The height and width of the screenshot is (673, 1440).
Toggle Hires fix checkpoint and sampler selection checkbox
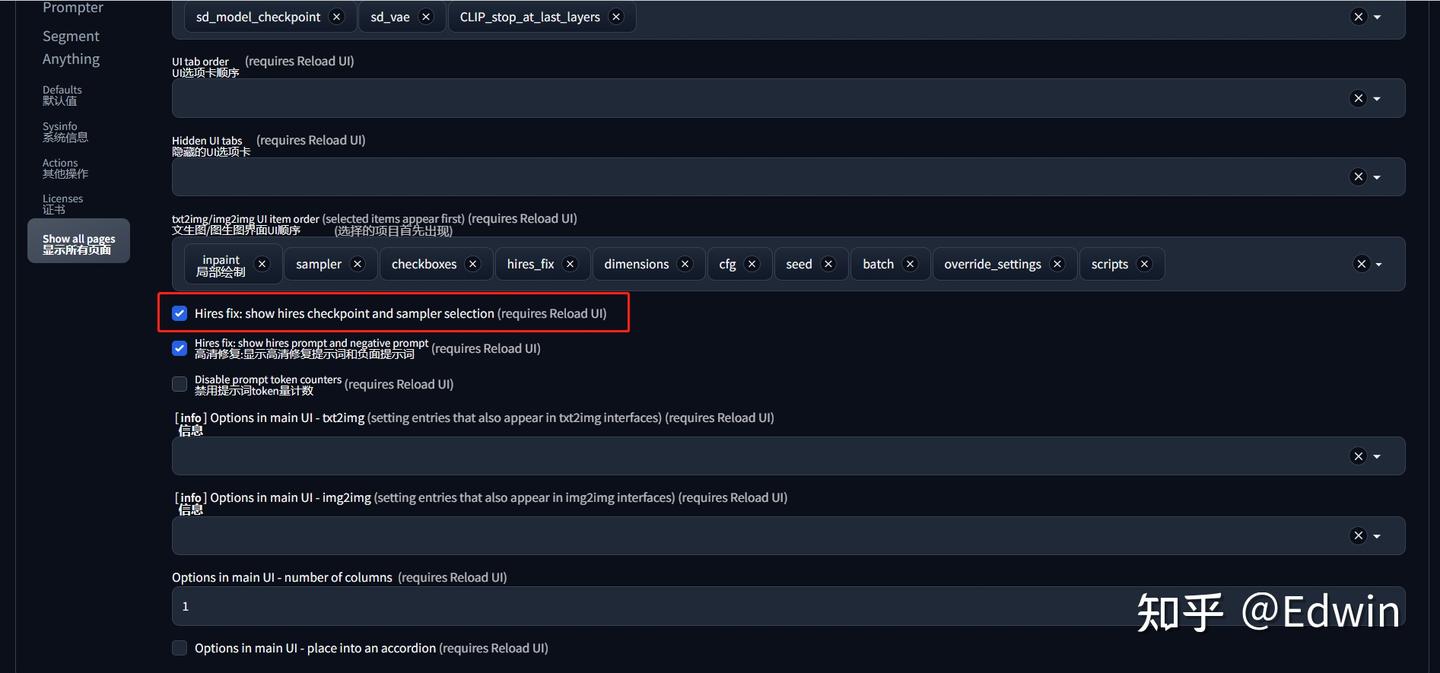coord(180,313)
